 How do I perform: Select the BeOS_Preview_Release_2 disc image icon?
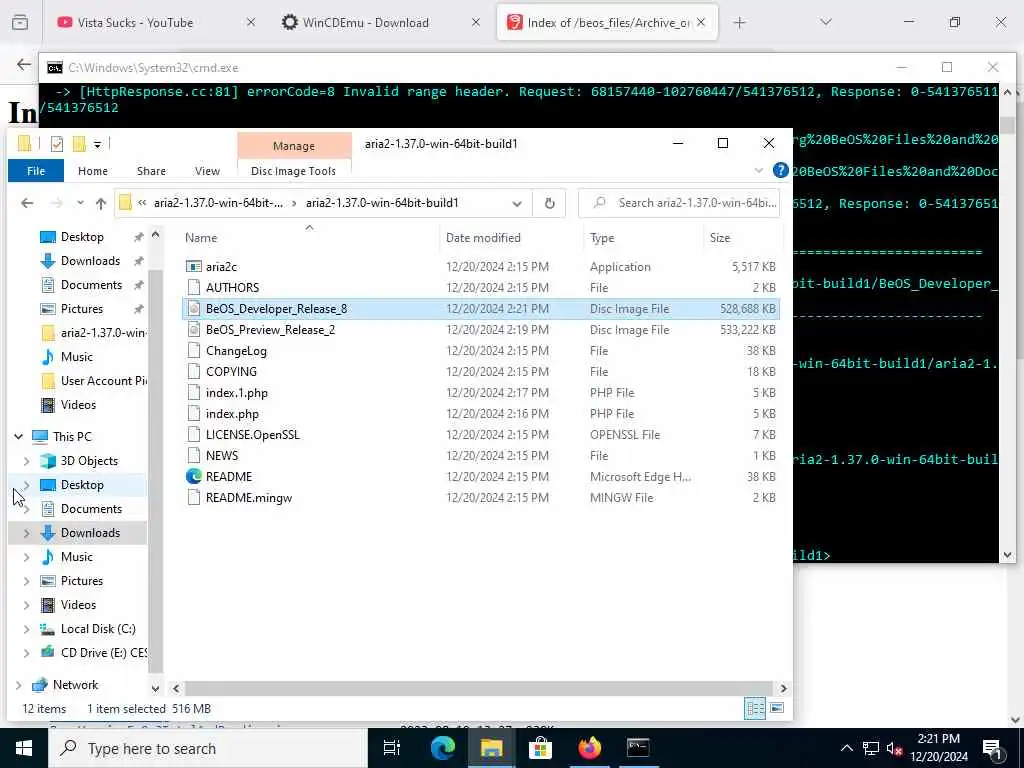tap(193, 330)
